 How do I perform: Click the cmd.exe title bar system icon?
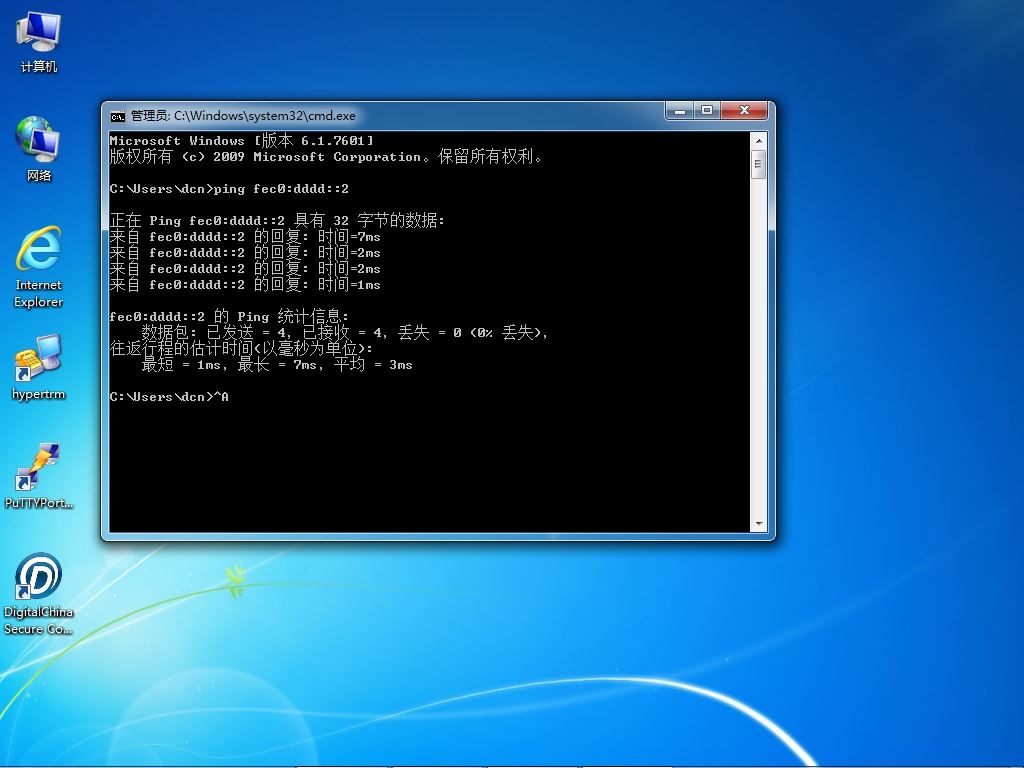coord(118,116)
